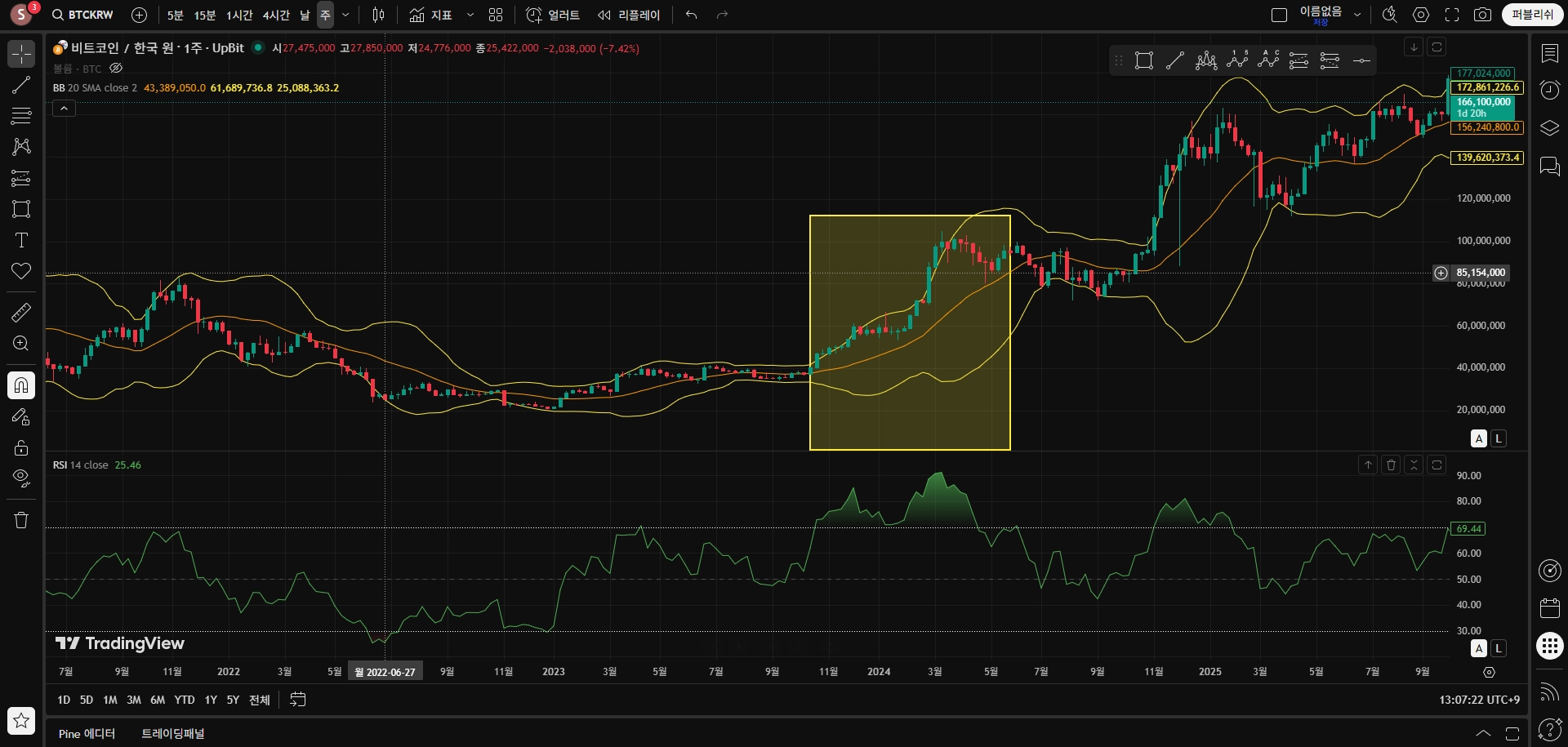Set the chart range to 1Y

coord(211,700)
